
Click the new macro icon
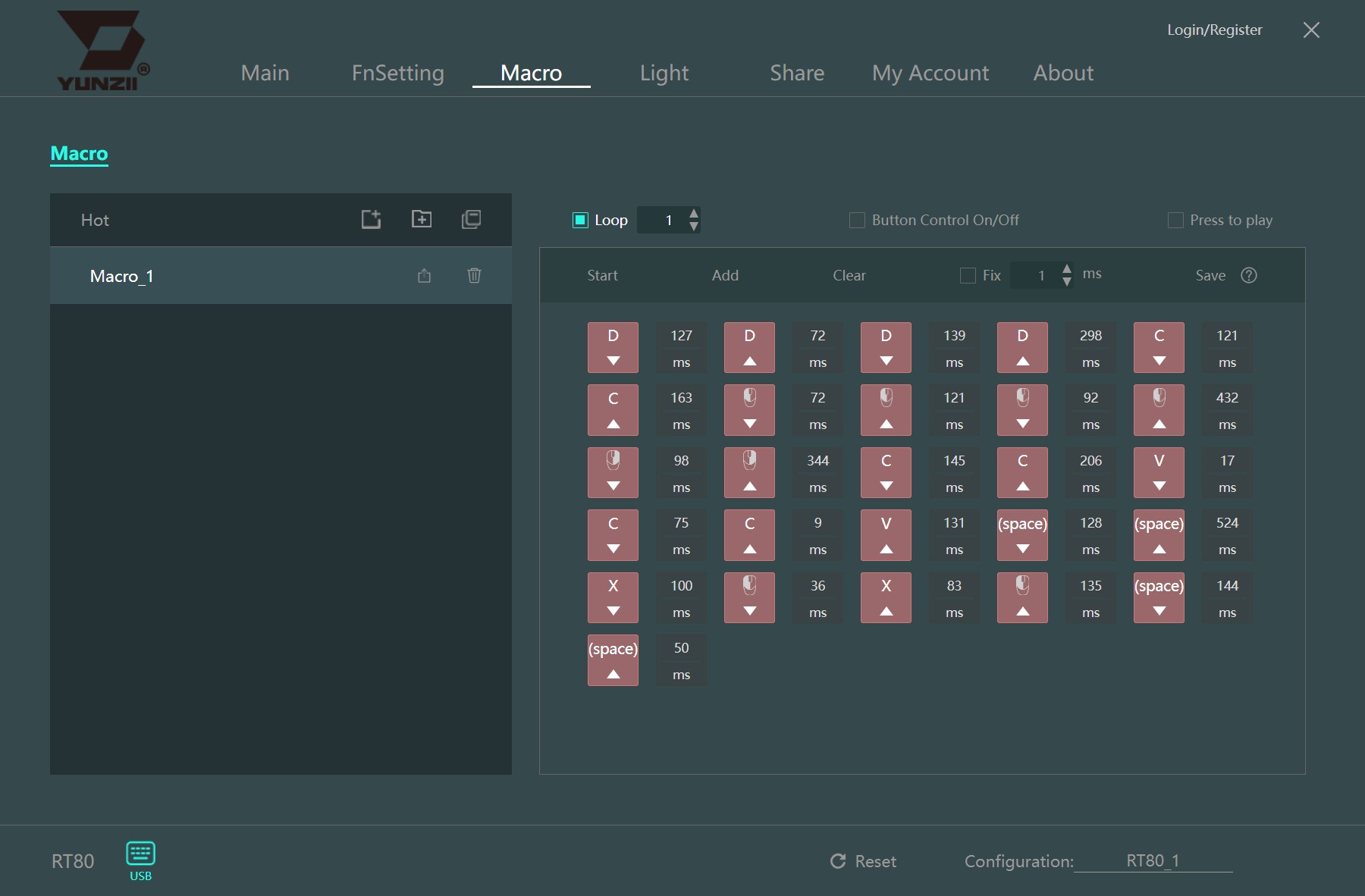[x=371, y=220]
